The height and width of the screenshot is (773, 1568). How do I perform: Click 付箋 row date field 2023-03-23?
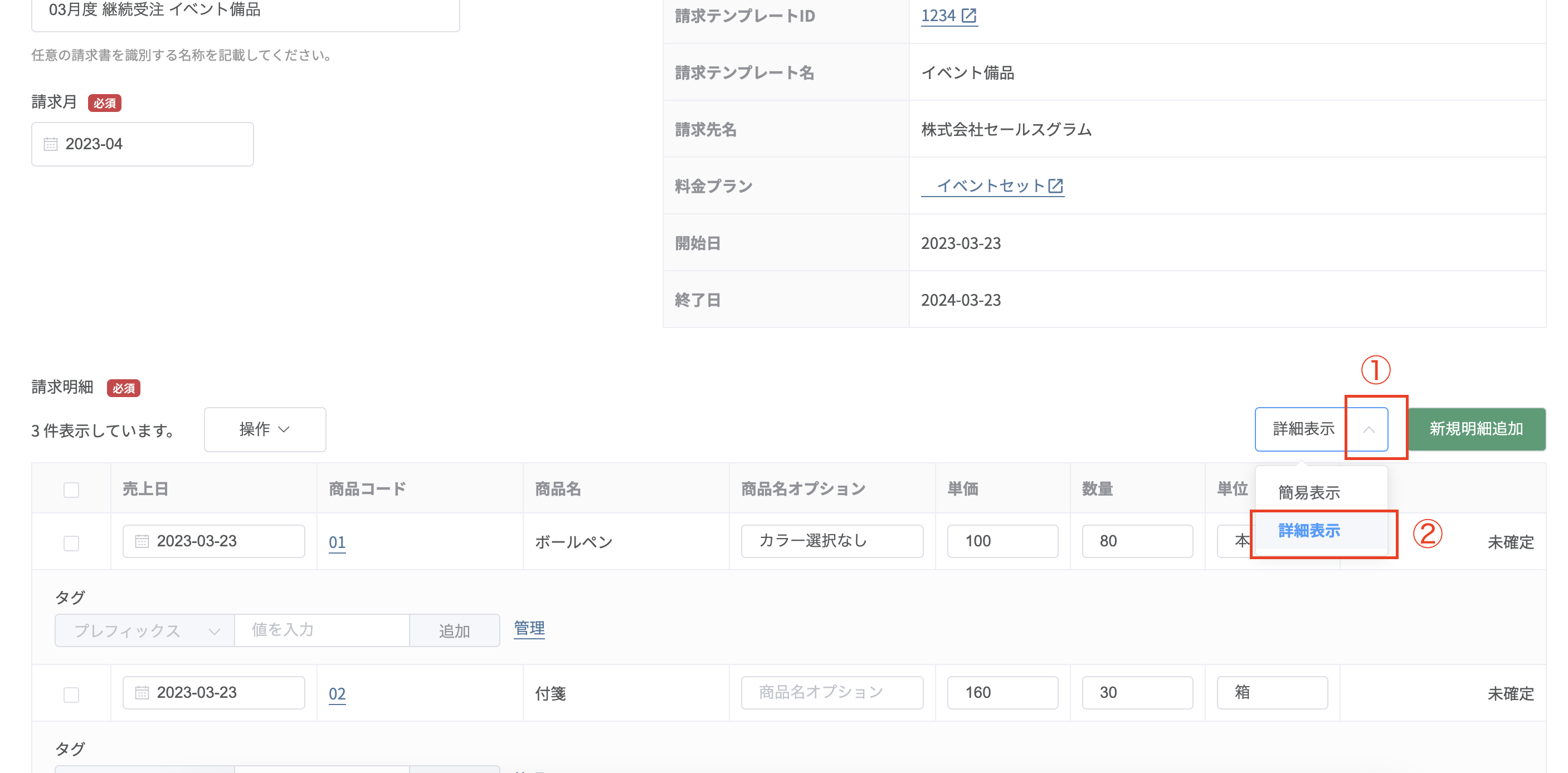[213, 693]
